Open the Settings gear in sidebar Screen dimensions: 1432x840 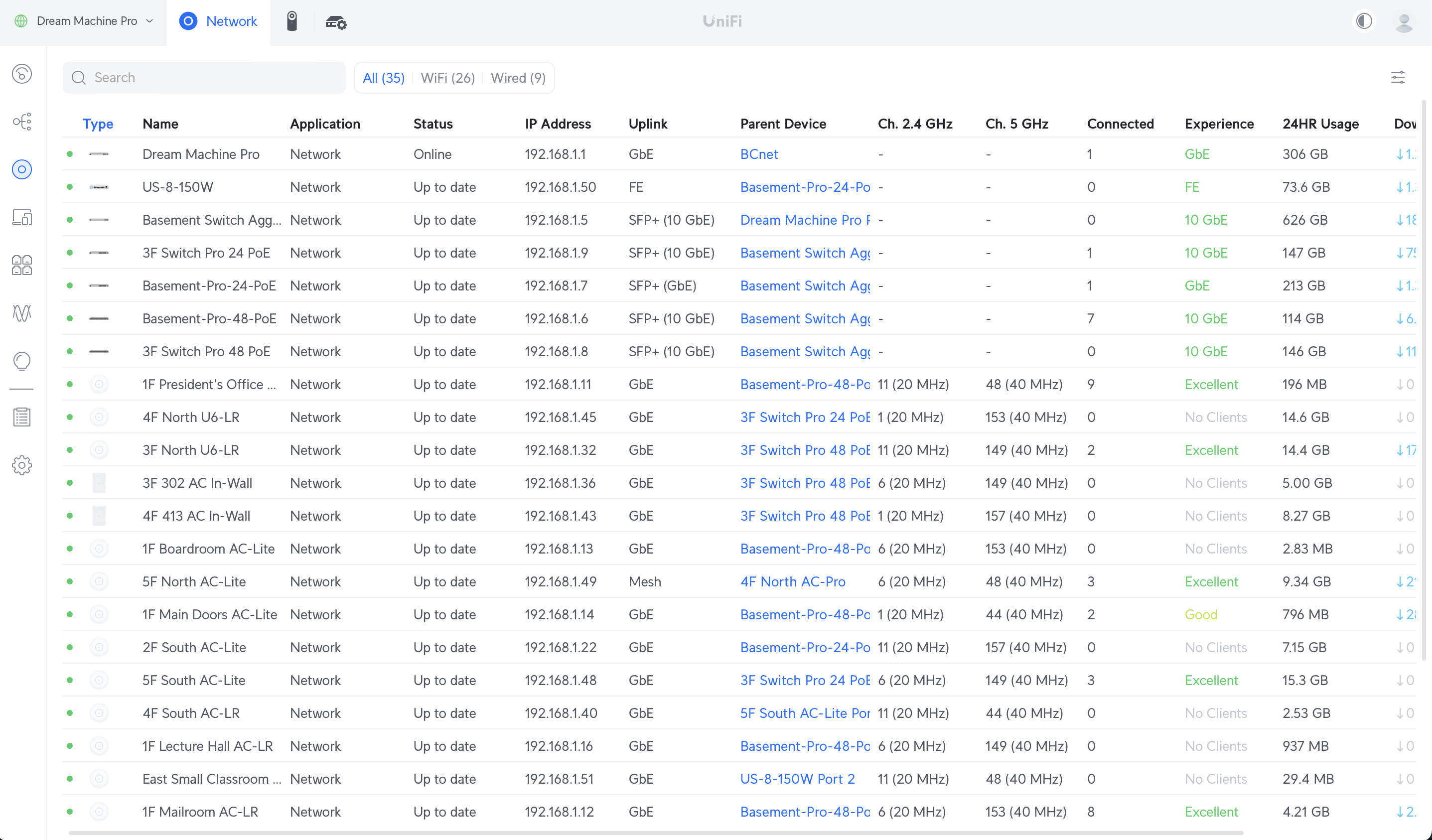[21, 465]
